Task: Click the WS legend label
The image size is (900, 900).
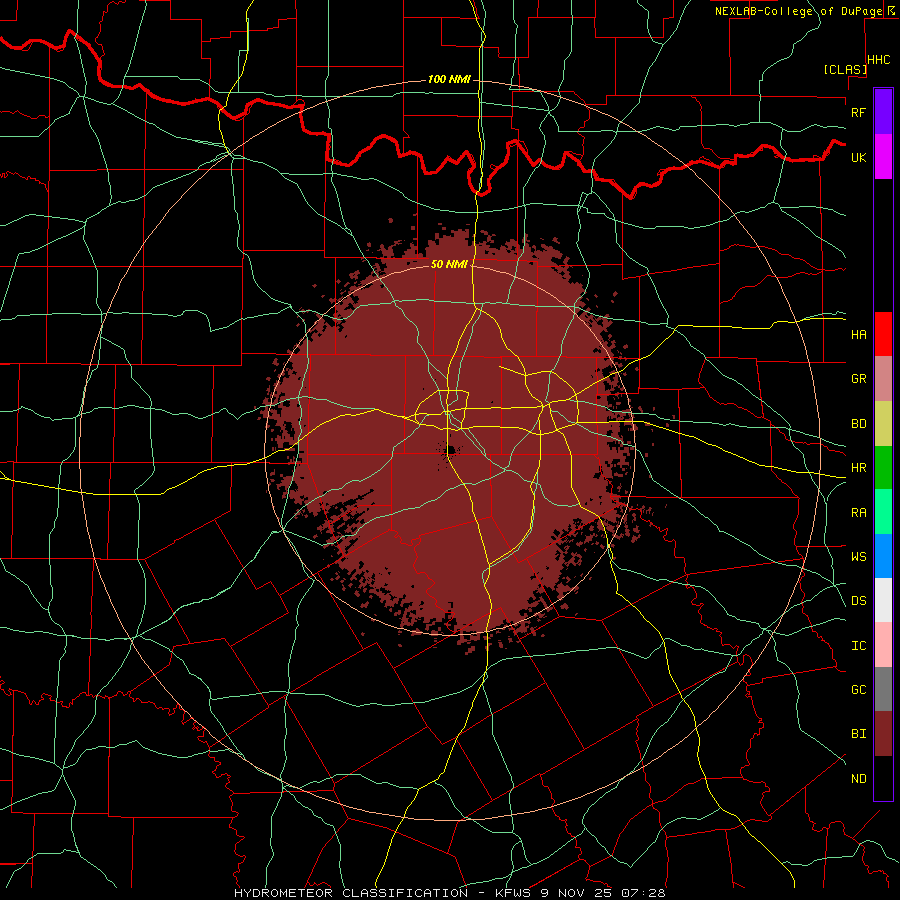Action: (x=858, y=557)
